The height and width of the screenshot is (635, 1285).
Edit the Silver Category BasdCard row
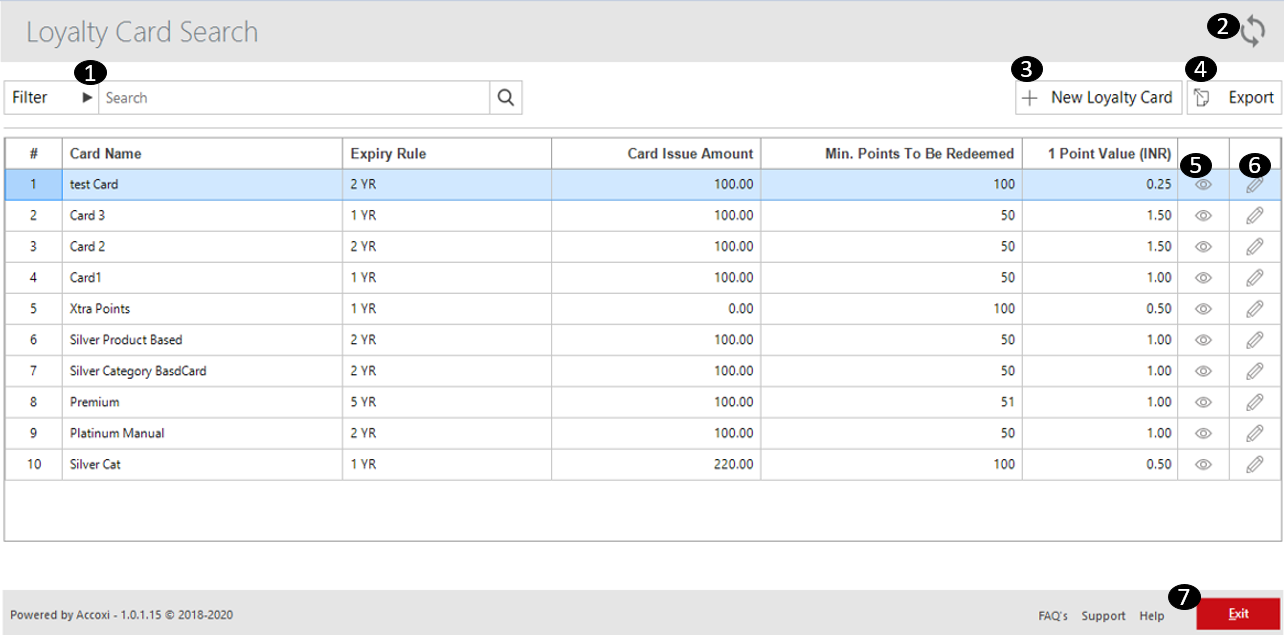click(1255, 371)
